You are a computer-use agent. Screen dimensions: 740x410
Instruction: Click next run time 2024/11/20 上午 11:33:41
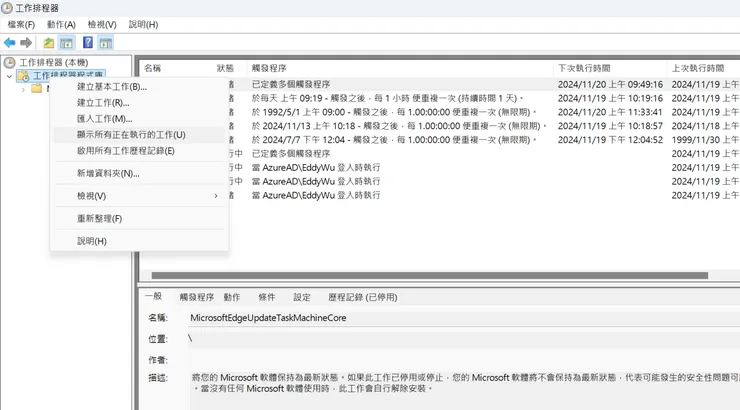610,112
